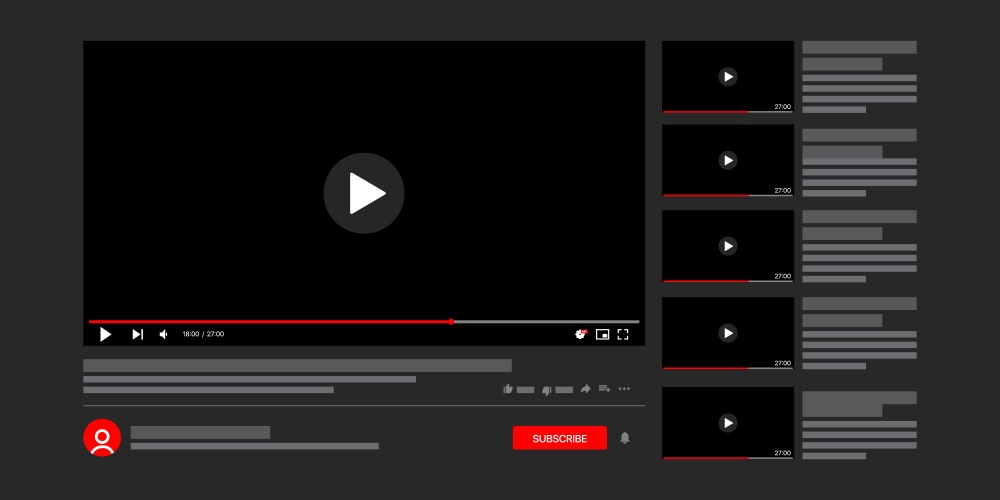
Task: Toggle the notification bell
Action: [625, 438]
